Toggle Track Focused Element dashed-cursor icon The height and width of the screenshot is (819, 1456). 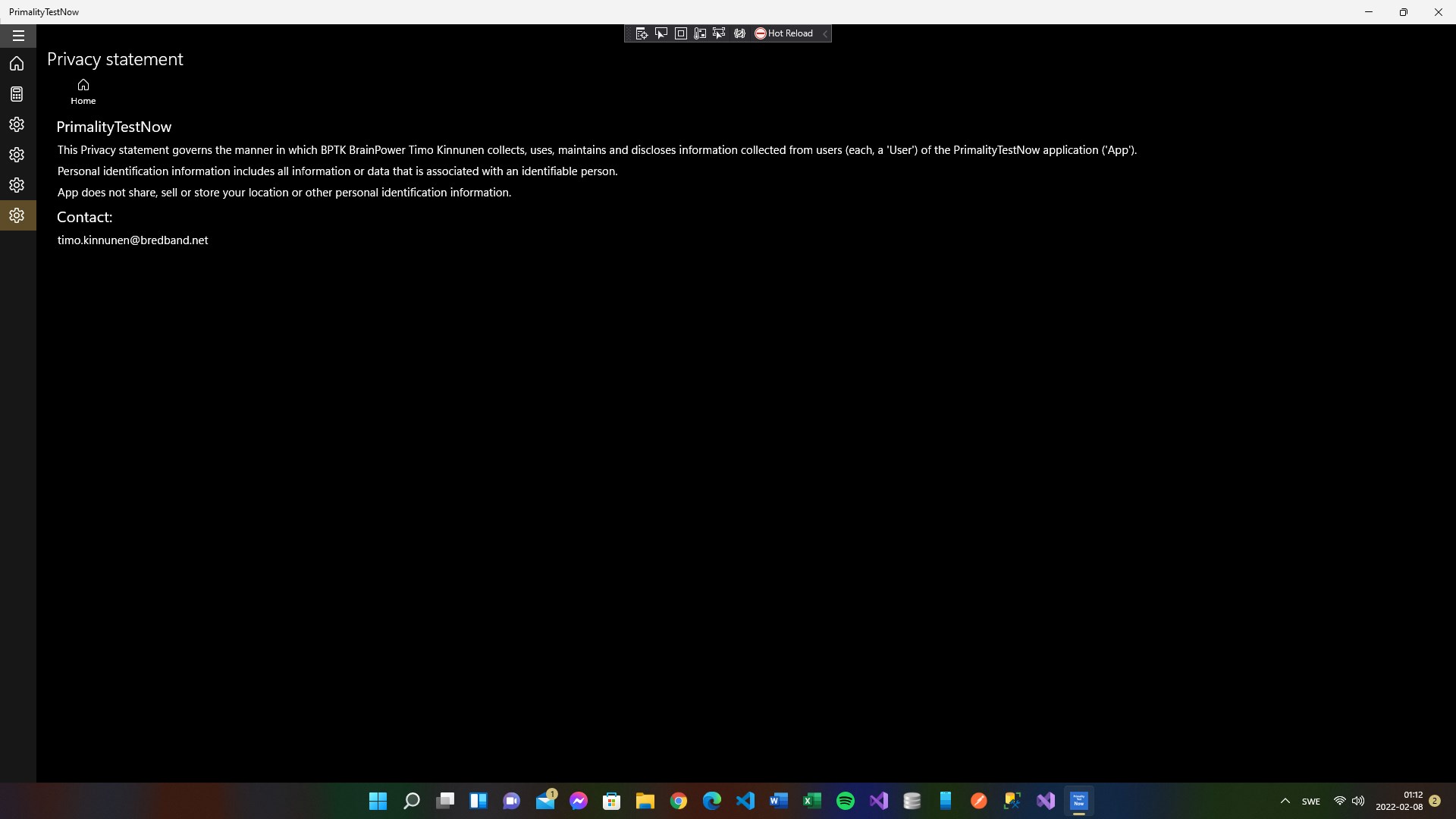pos(719,33)
